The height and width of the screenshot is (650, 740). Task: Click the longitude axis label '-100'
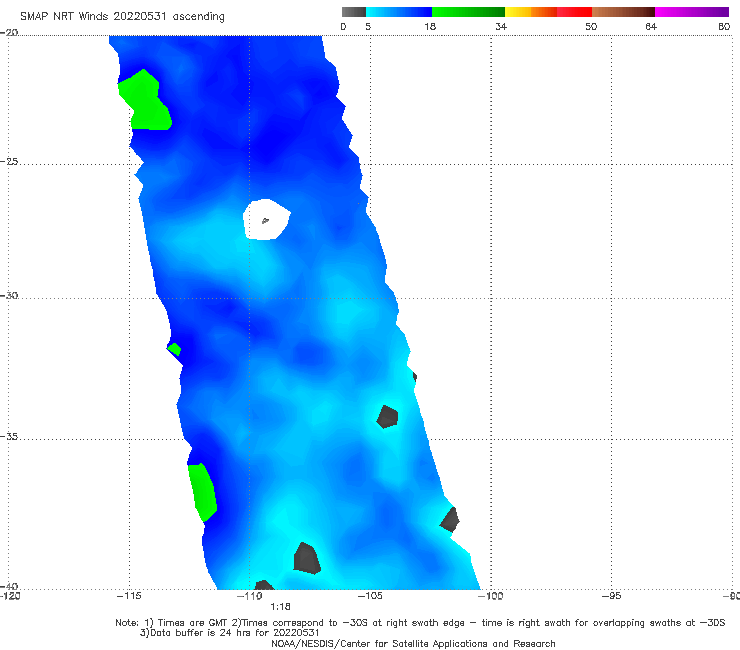[490, 596]
